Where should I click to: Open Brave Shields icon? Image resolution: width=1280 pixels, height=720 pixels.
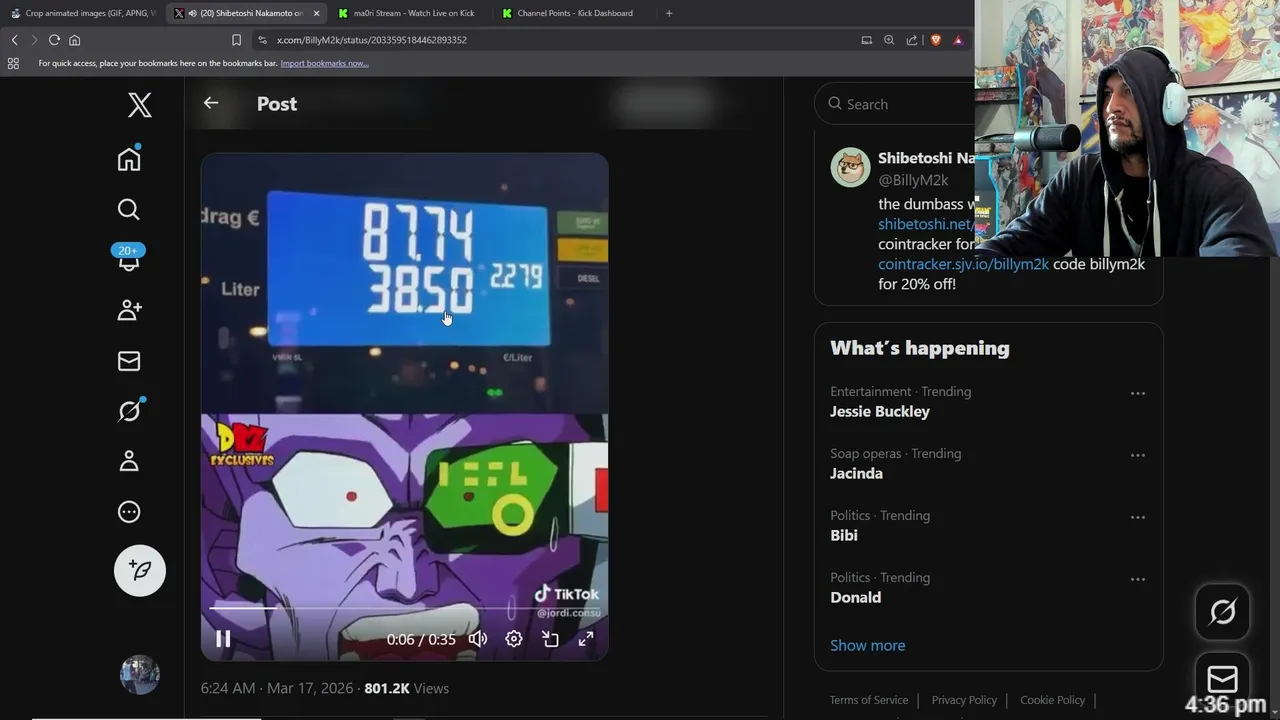pos(936,40)
